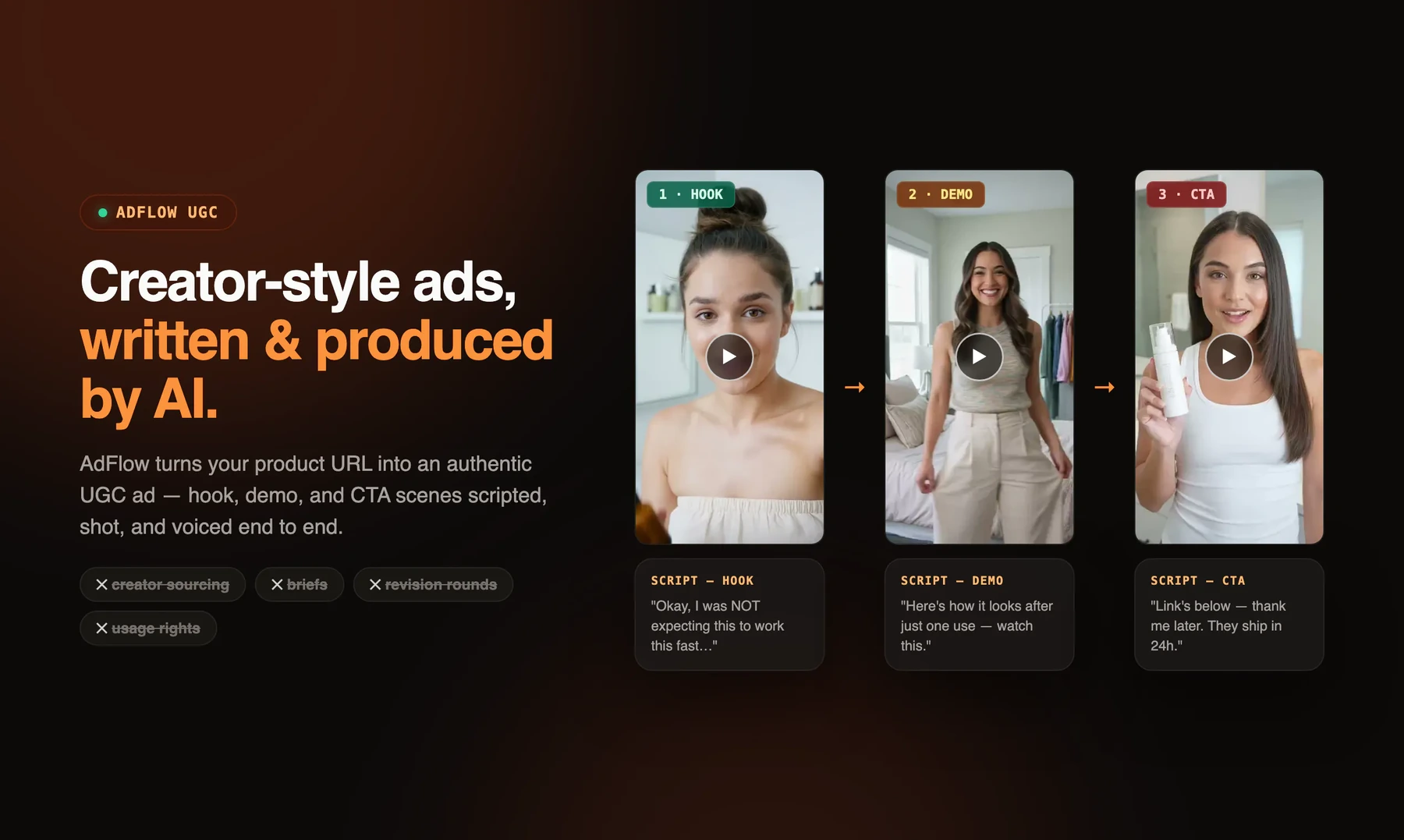Play the Hook scene video
1404x840 pixels.
729,356
